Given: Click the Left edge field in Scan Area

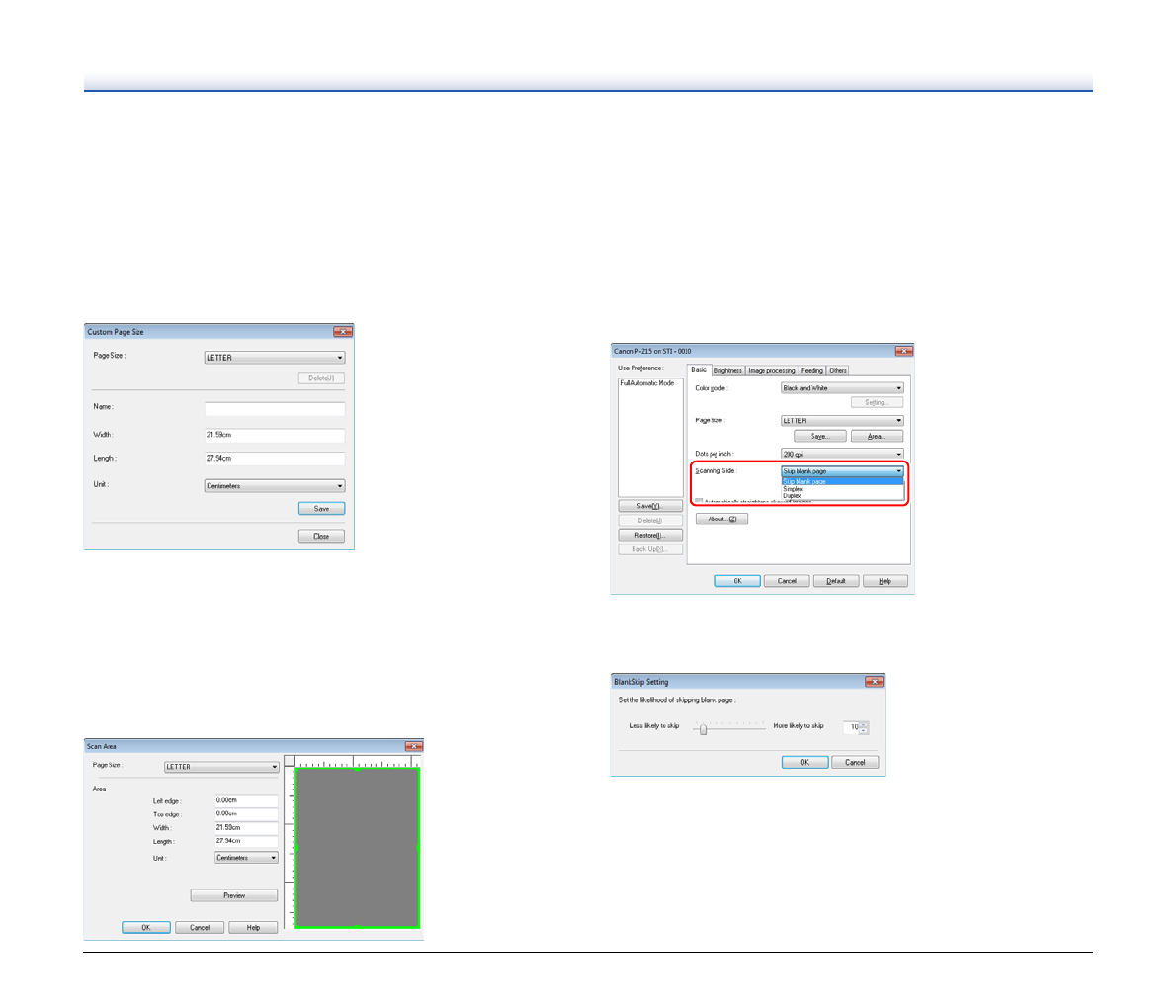Looking at the screenshot, I should (x=246, y=800).
